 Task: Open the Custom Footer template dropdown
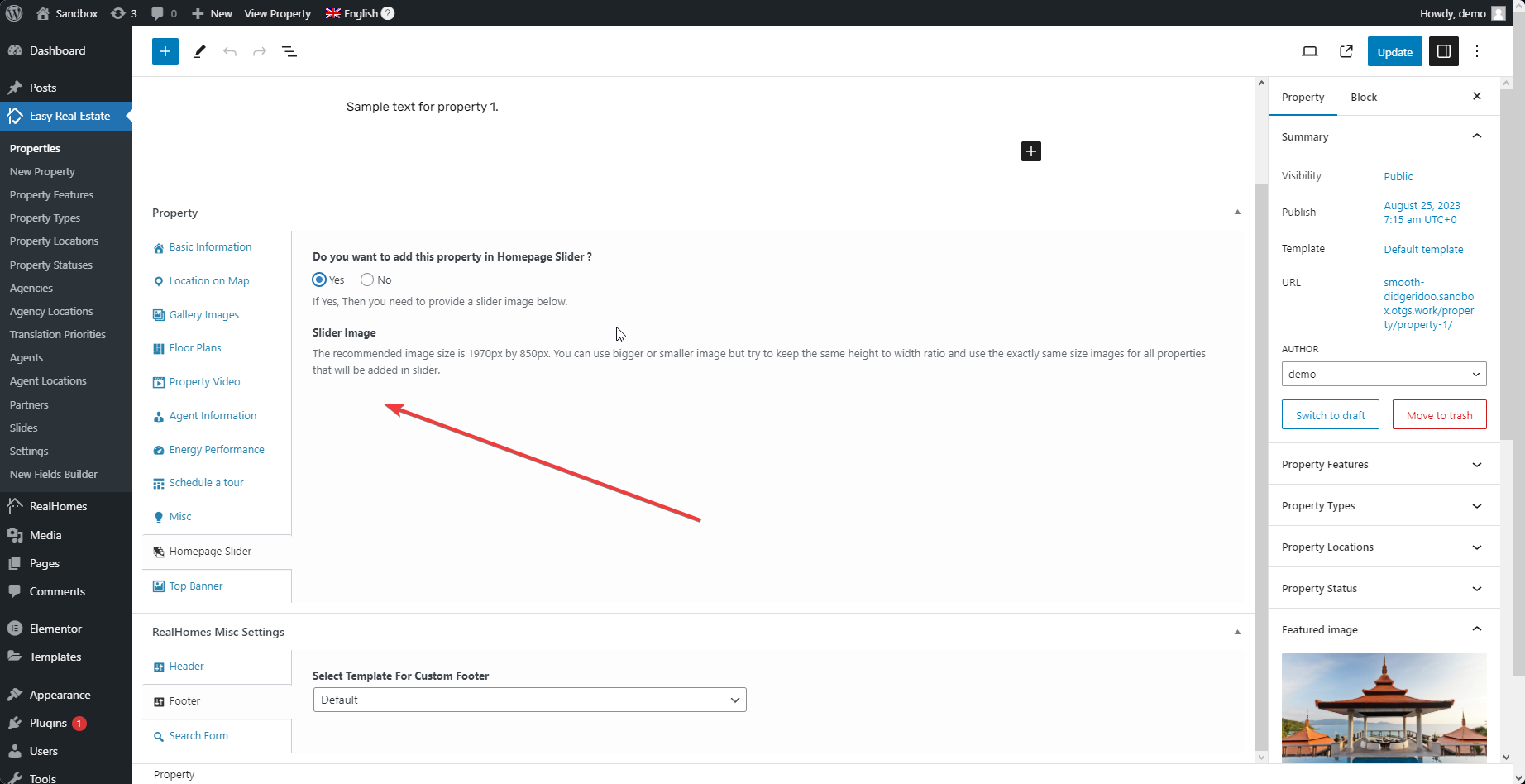click(x=529, y=700)
